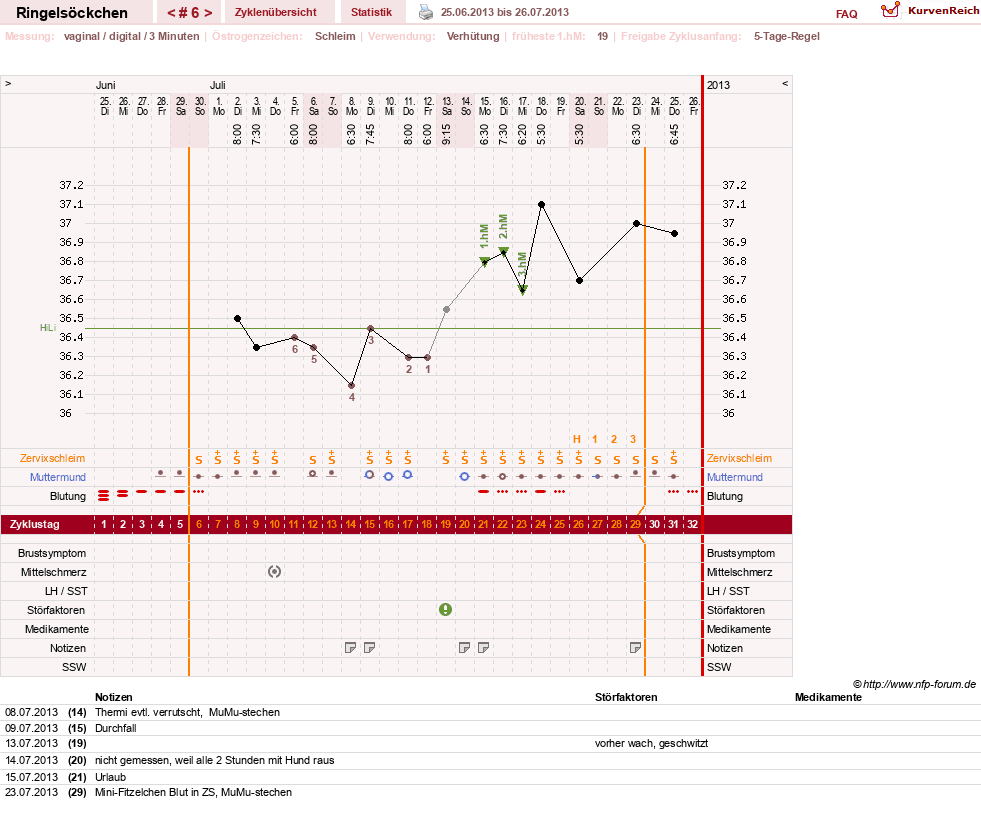Click the '5-Tage-Regel' setting value

[786, 36]
